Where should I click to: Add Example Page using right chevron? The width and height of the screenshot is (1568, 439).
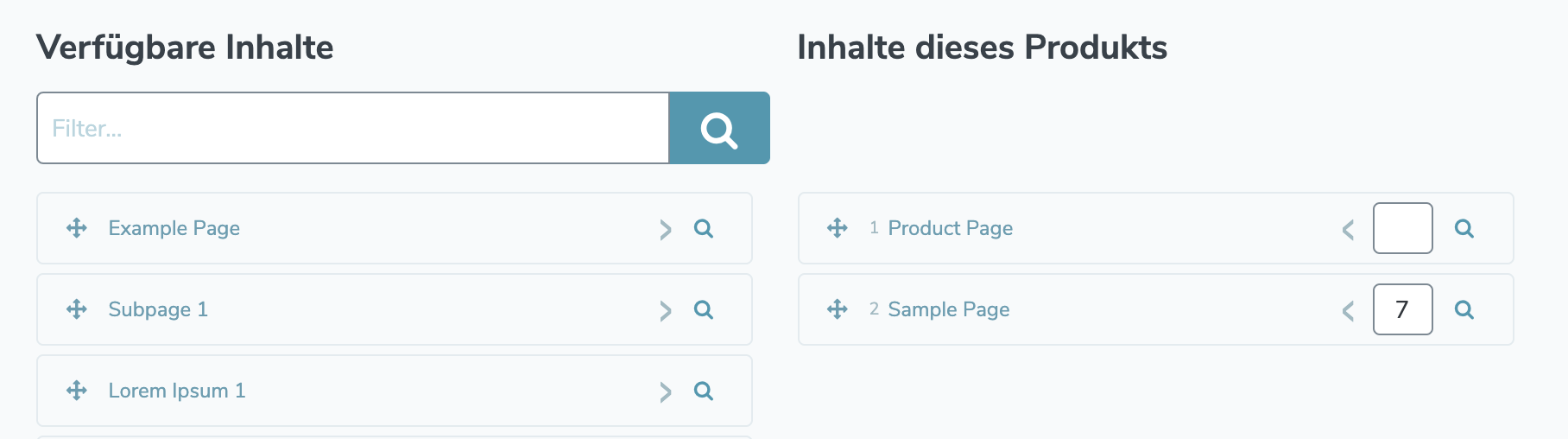665,230
